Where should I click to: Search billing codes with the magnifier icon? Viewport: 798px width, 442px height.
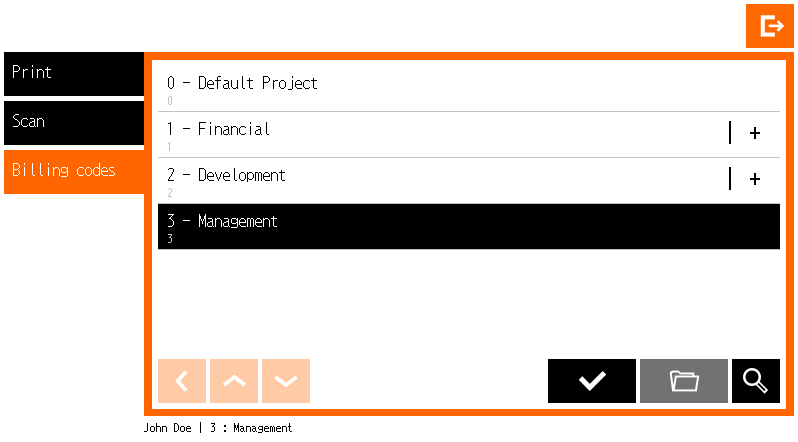pos(756,381)
